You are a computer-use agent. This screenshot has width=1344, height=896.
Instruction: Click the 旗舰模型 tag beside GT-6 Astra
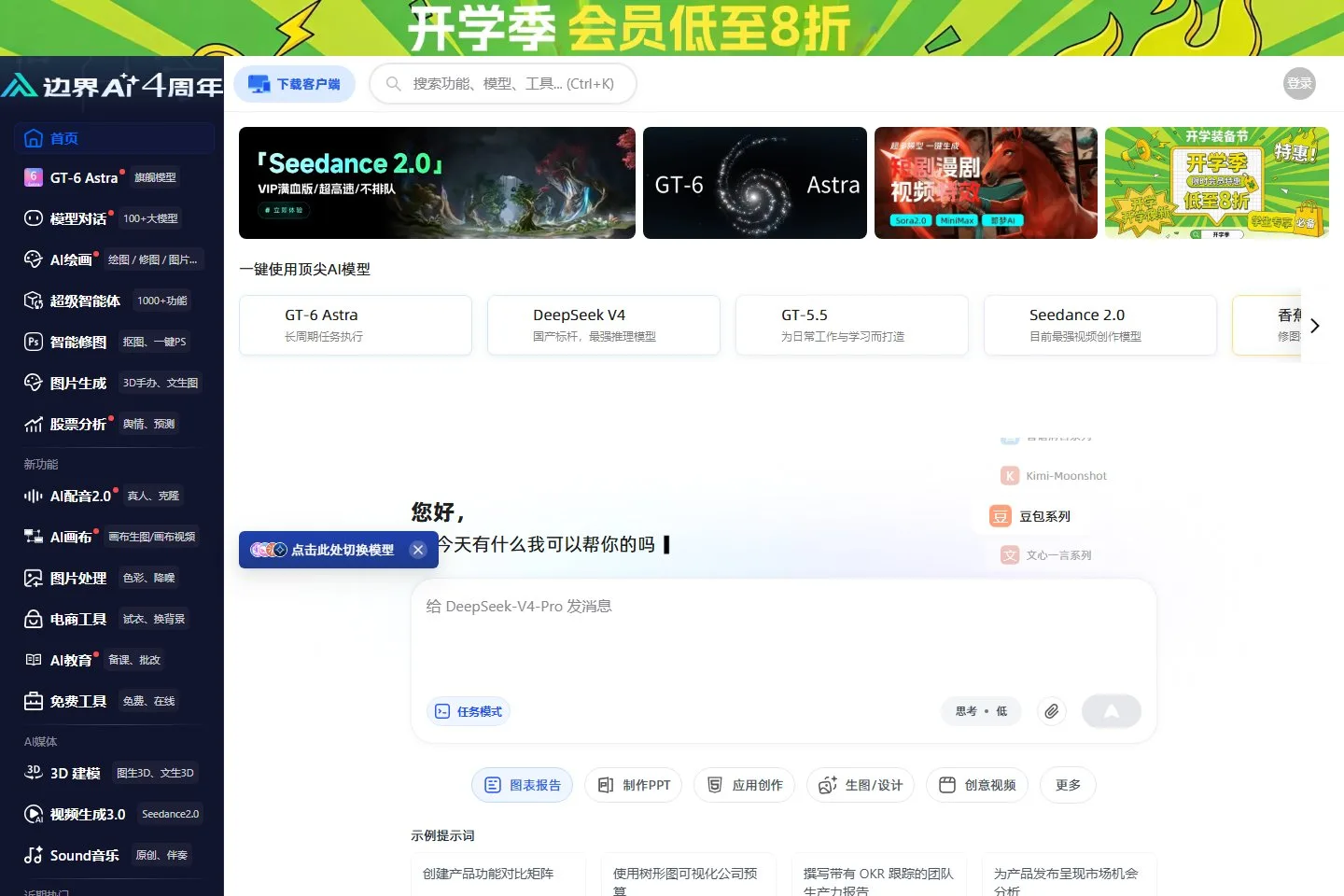pyautogui.click(x=155, y=177)
